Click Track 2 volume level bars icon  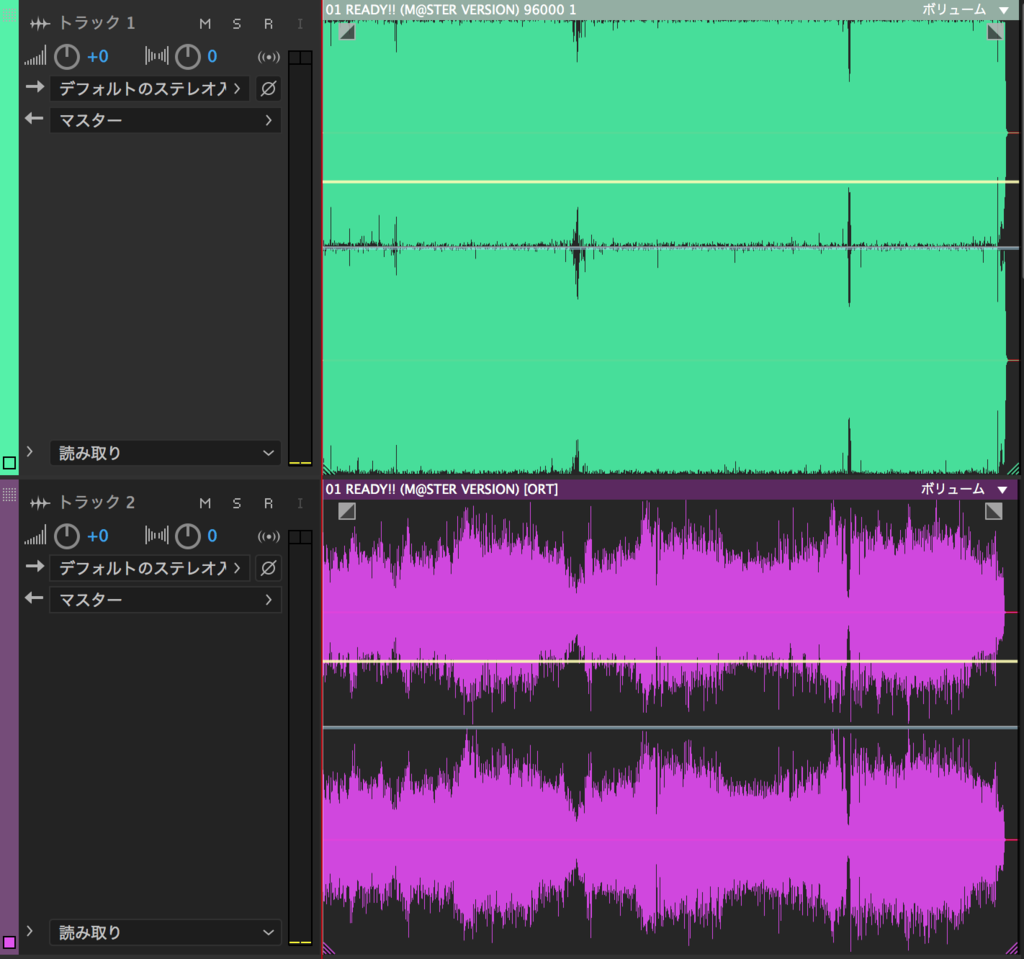(x=35, y=536)
